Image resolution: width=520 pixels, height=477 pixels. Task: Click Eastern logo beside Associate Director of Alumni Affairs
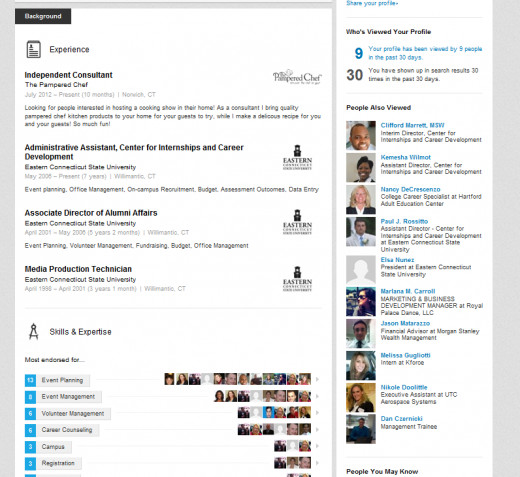coord(297,222)
